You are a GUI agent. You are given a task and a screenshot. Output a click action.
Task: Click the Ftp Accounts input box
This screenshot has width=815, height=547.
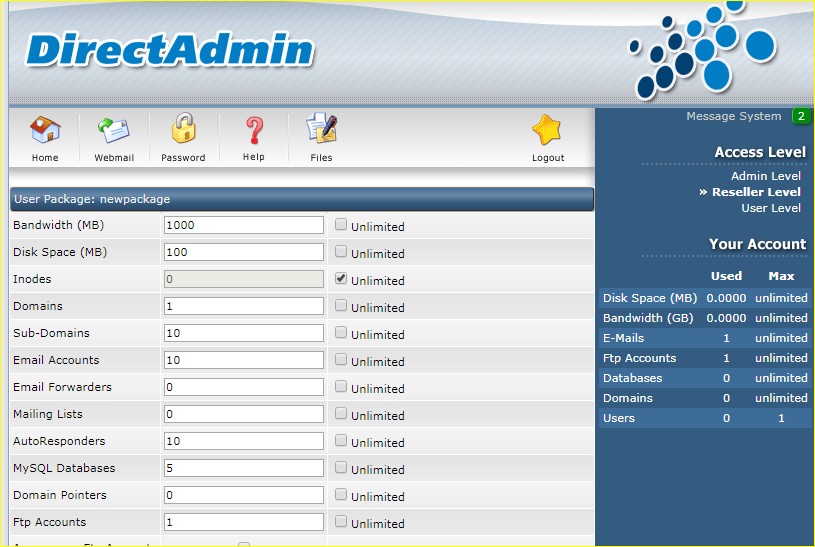pos(243,522)
